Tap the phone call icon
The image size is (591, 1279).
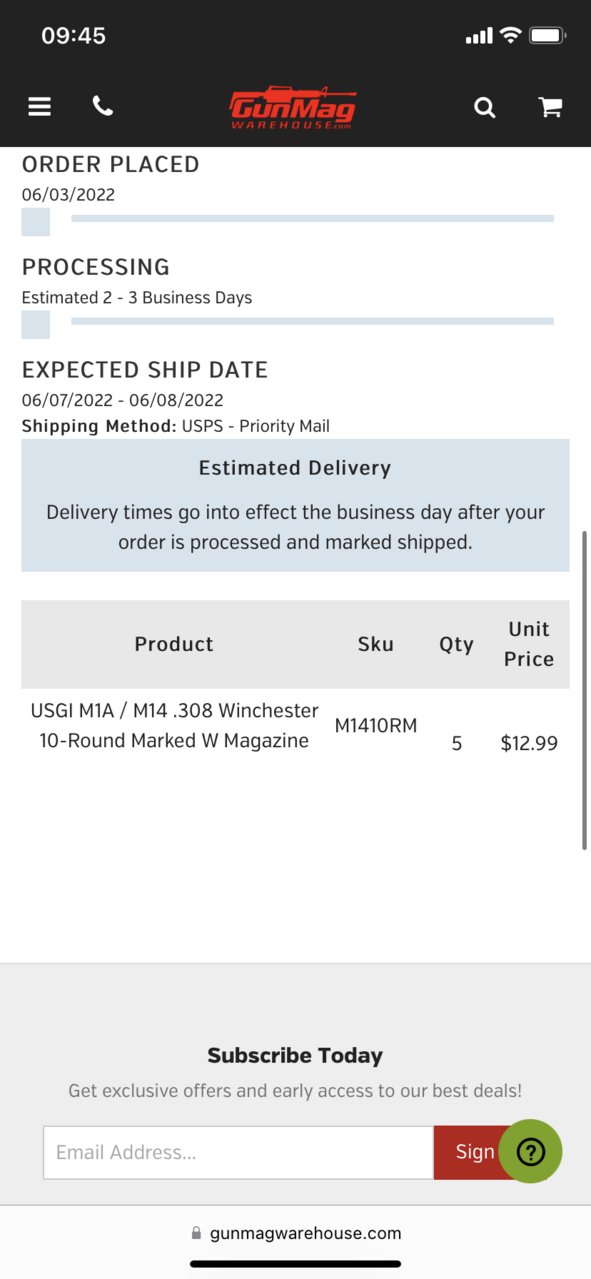pyautogui.click(x=103, y=106)
